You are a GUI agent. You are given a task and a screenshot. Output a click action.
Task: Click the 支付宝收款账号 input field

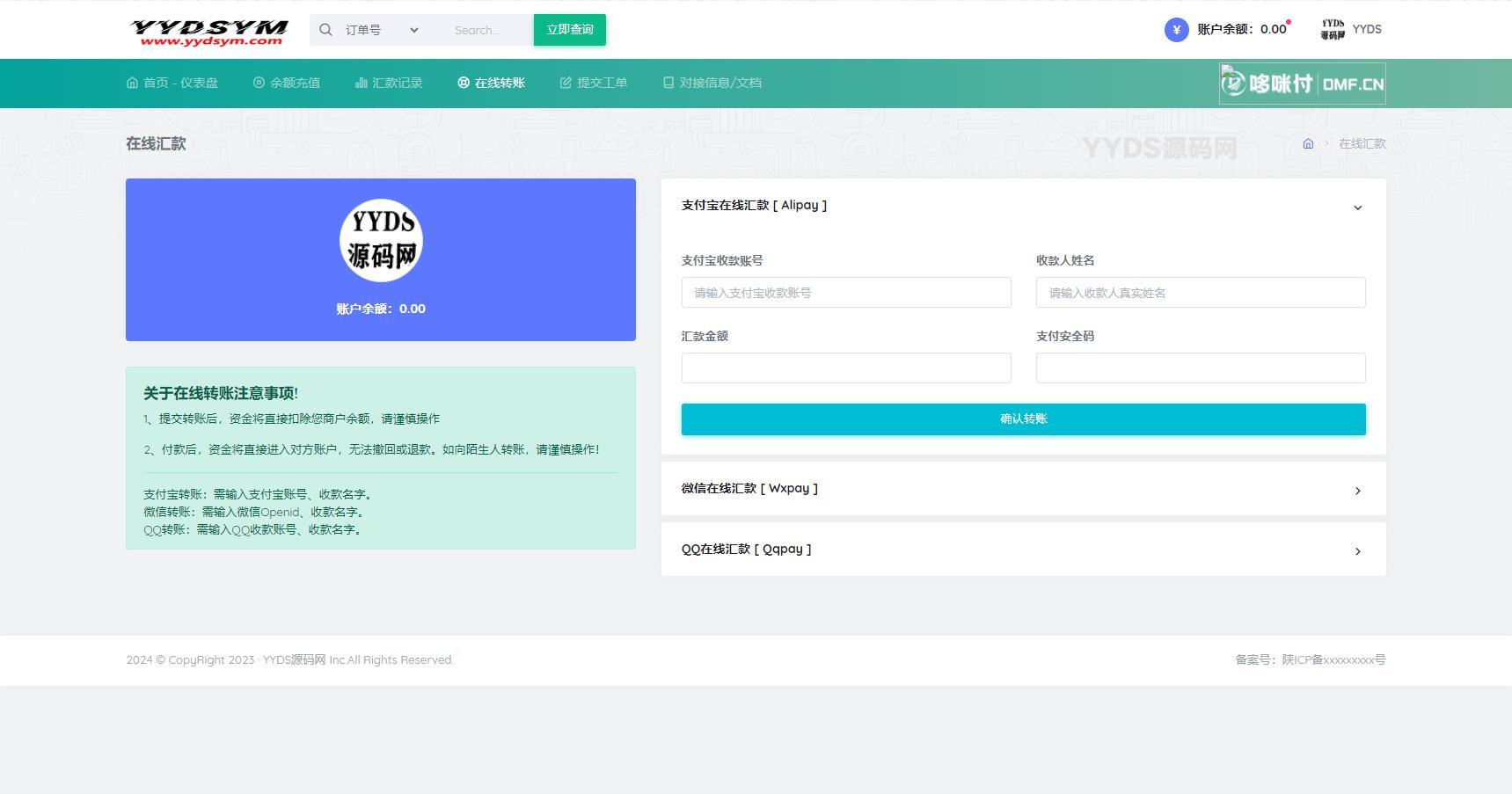[846, 293]
